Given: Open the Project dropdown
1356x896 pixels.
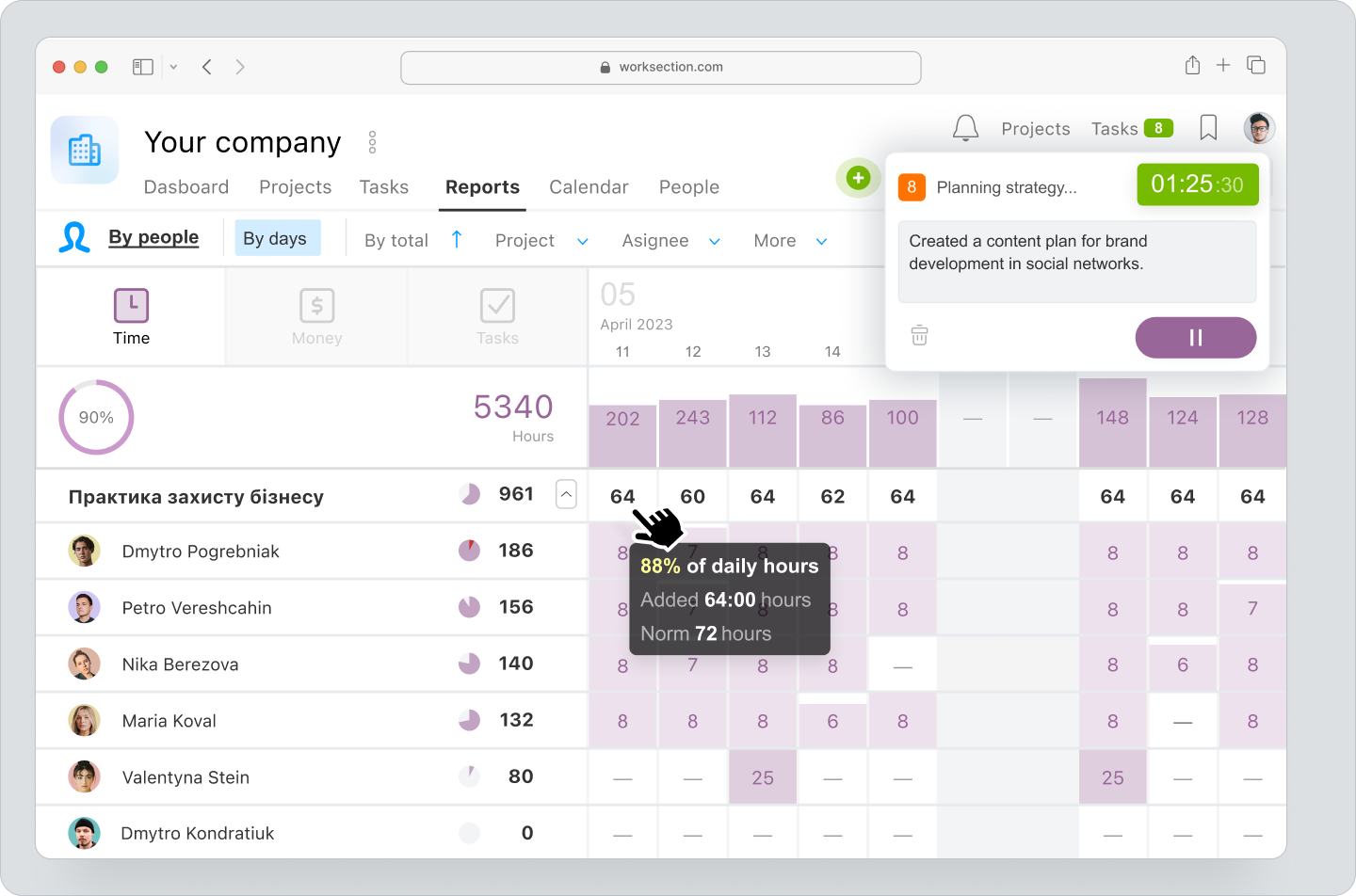Looking at the screenshot, I should (x=541, y=240).
